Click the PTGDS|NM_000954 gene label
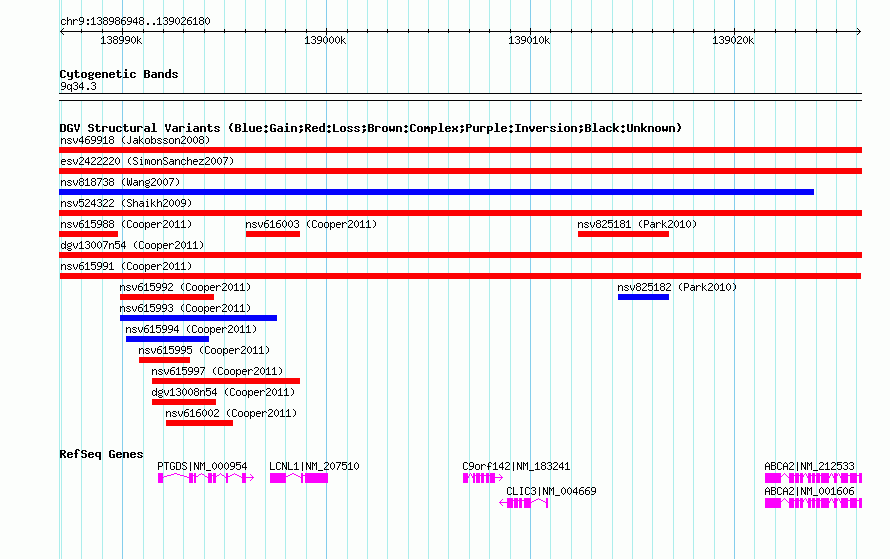This screenshot has width=890, height=559. (202, 466)
